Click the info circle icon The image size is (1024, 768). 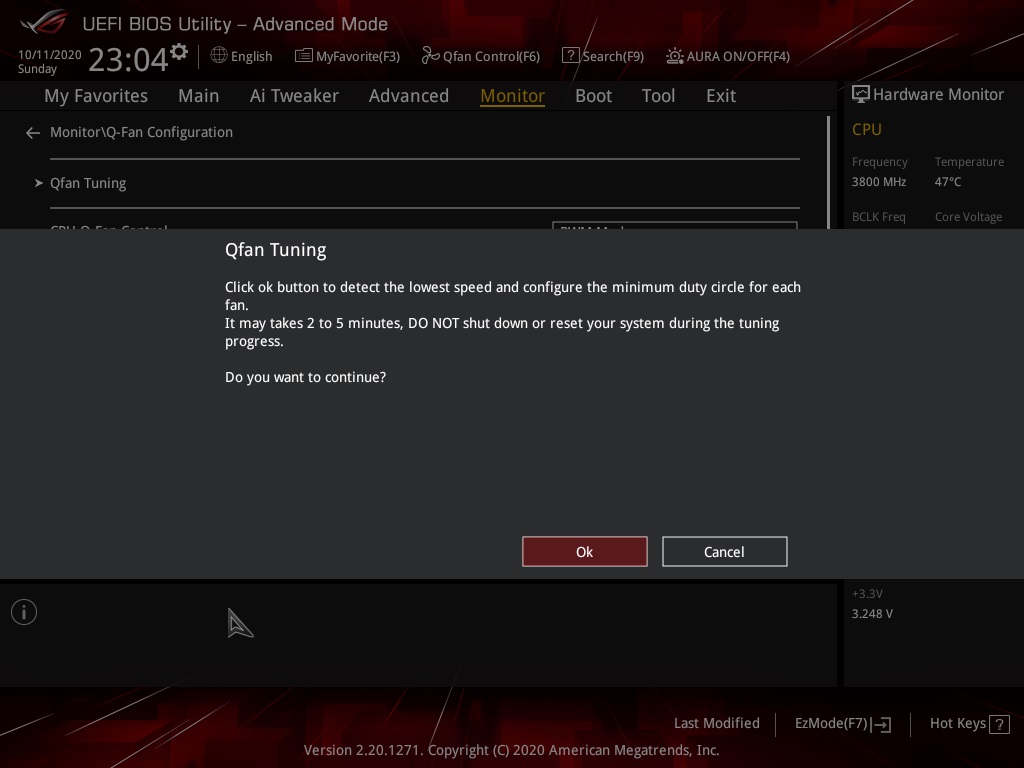pyautogui.click(x=24, y=612)
